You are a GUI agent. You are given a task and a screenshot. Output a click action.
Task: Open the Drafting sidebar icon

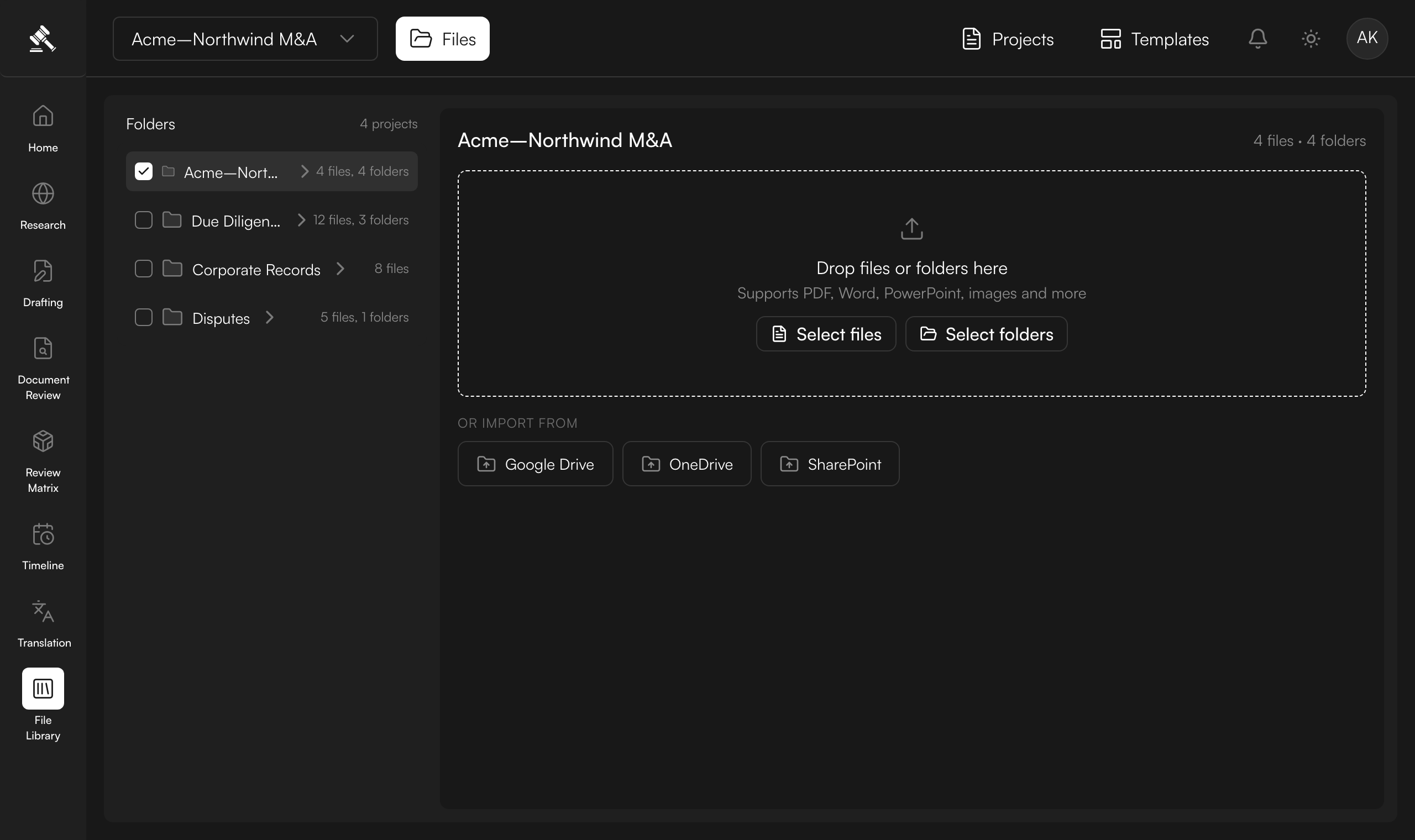click(x=43, y=271)
